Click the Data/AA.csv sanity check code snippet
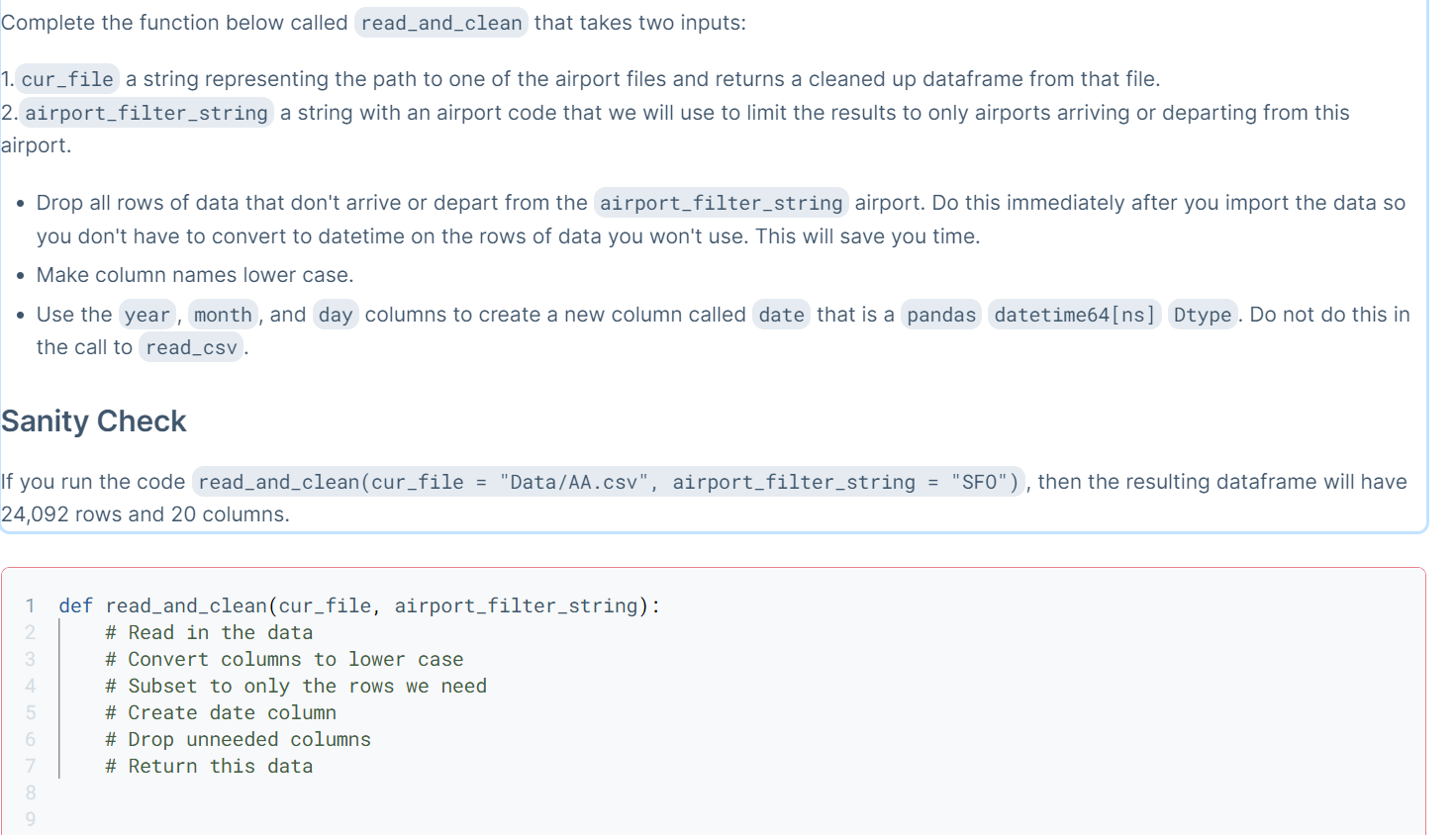This screenshot has width=1456, height=835. 608,482
